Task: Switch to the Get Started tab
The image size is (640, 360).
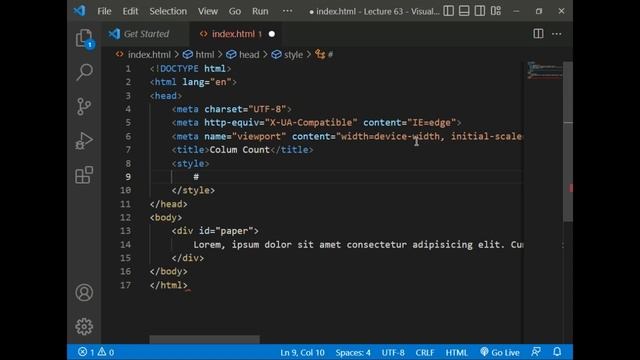Action: point(146,34)
